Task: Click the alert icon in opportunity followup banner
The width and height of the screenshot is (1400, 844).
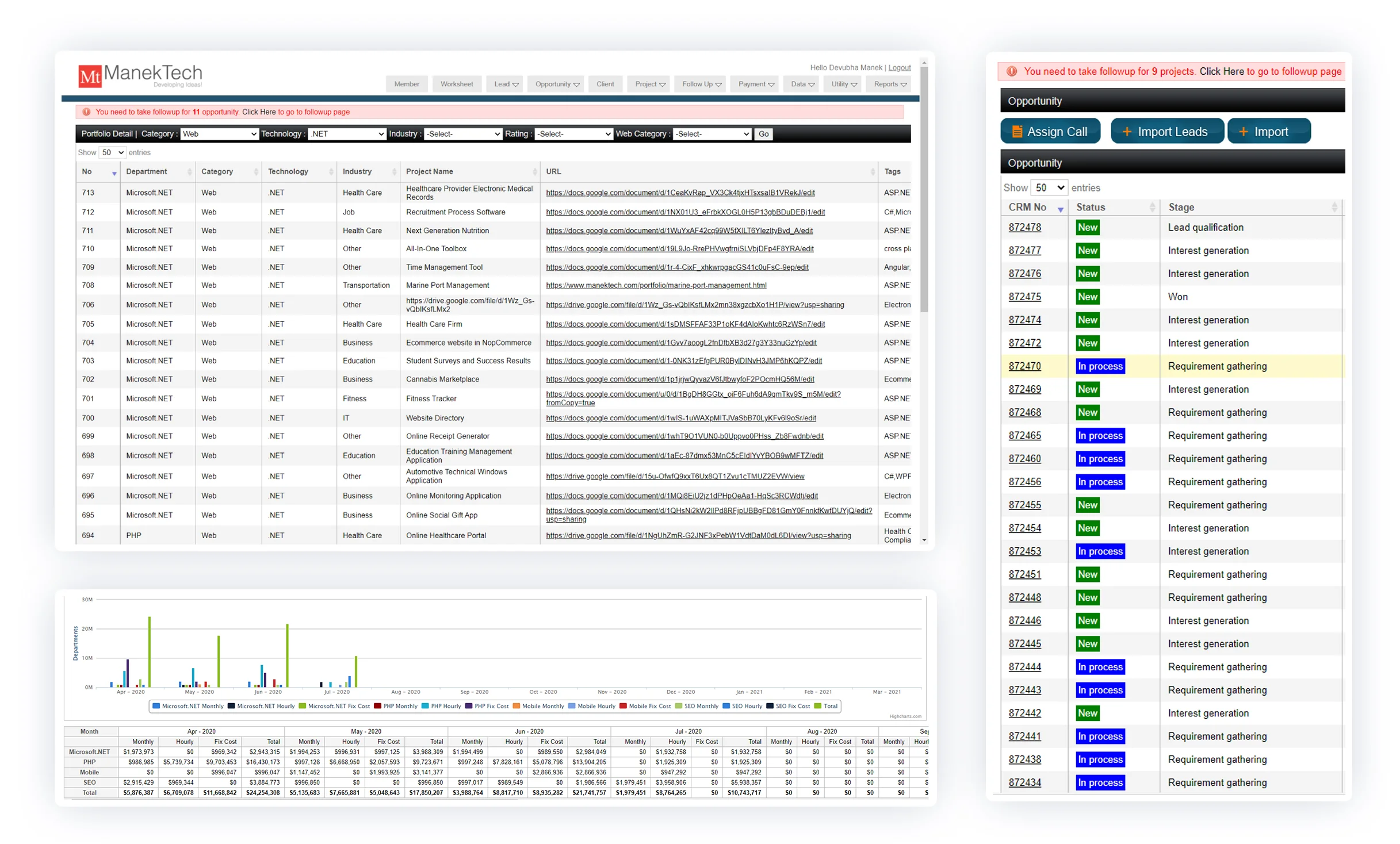Action: pyautogui.click(x=86, y=112)
